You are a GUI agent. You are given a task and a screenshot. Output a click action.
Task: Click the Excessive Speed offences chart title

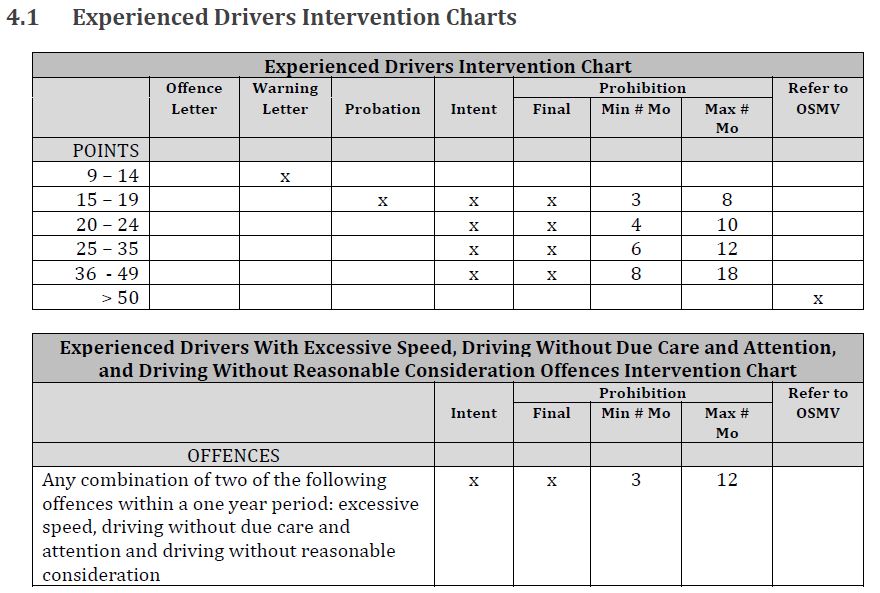[447, 358]
